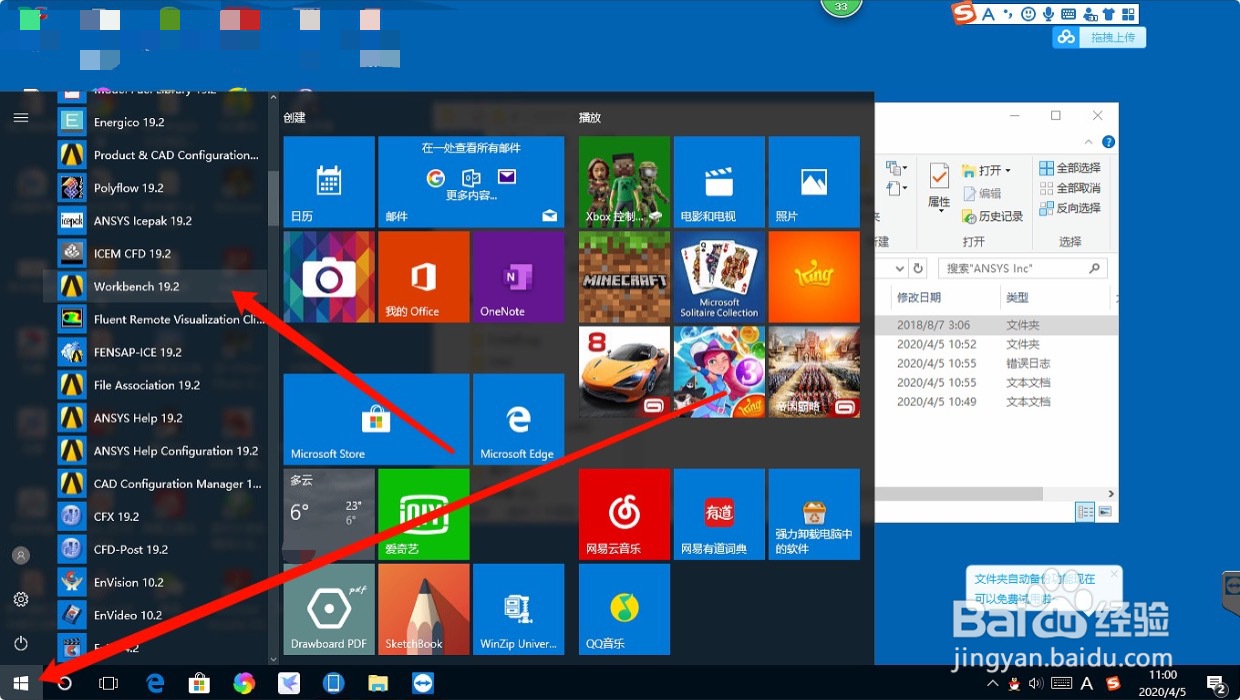1240x700 pixels.
Task: Launch the QQ音乐 tile
Action: pos(624,609)
